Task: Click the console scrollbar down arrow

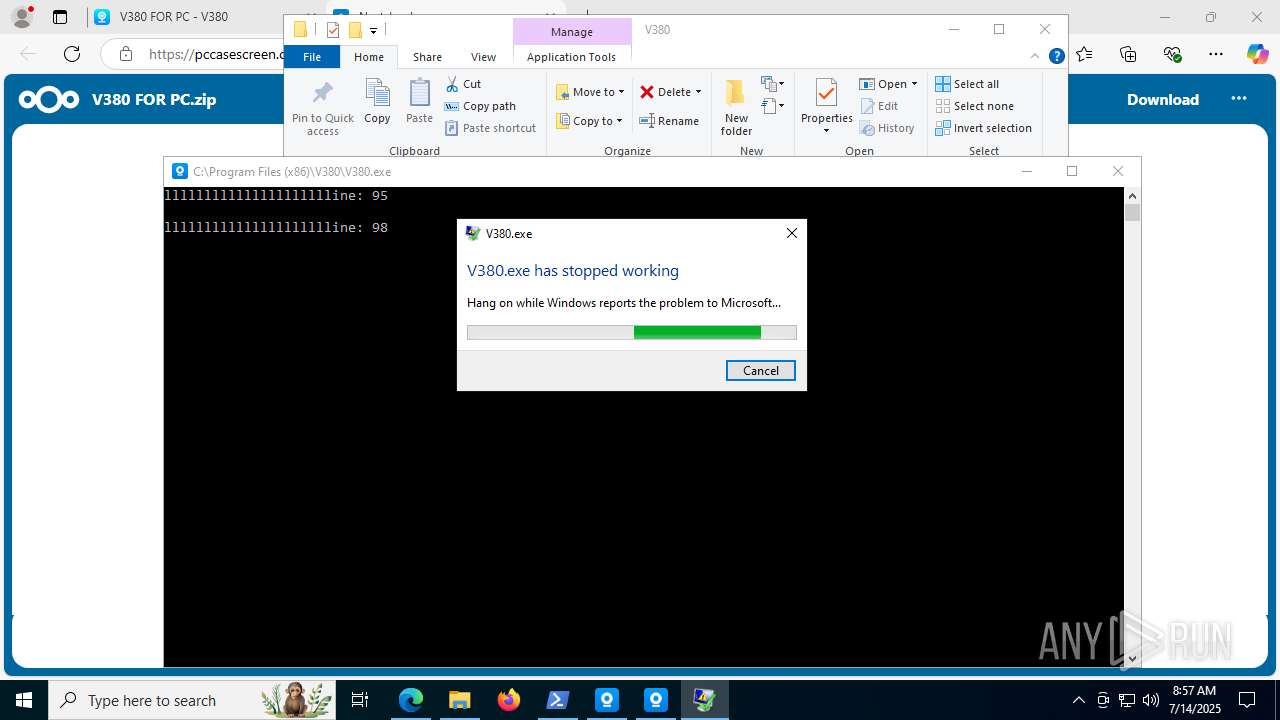Action: pos(1132,658)
